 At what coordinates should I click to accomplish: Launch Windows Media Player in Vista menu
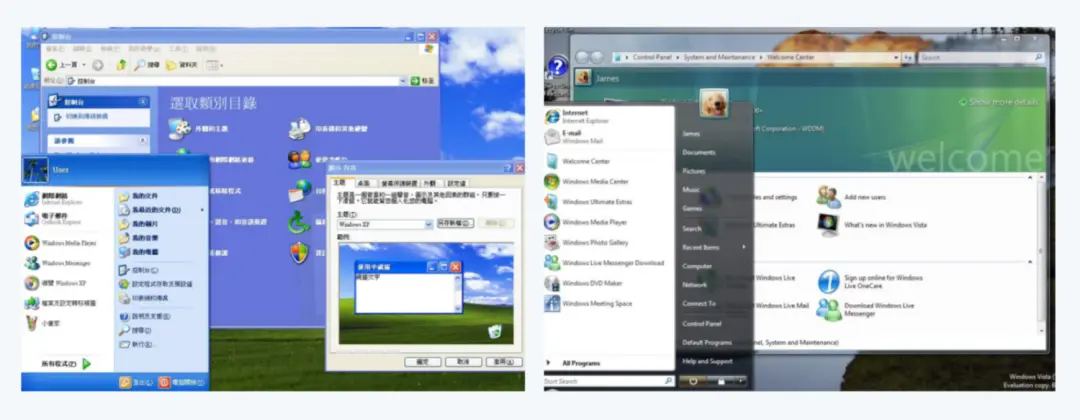[586, 222]
